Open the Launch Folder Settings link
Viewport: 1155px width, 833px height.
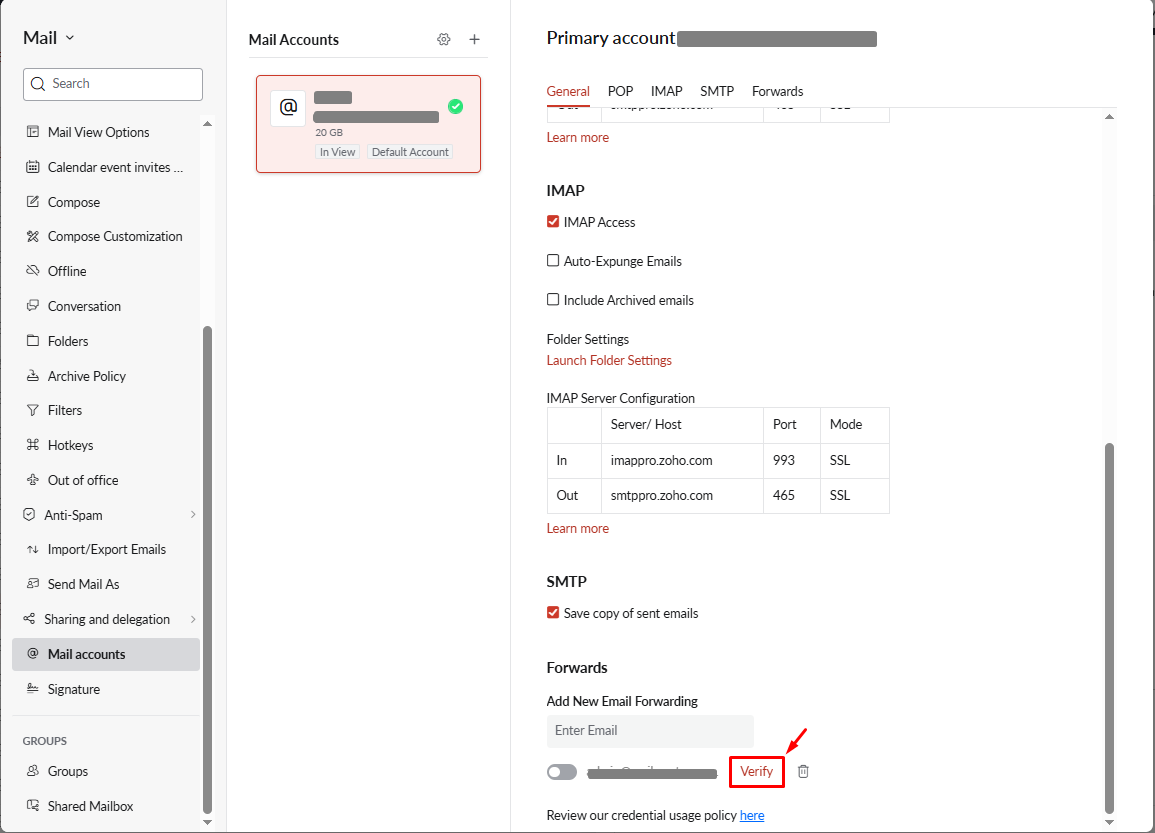[x=609, y=360]
